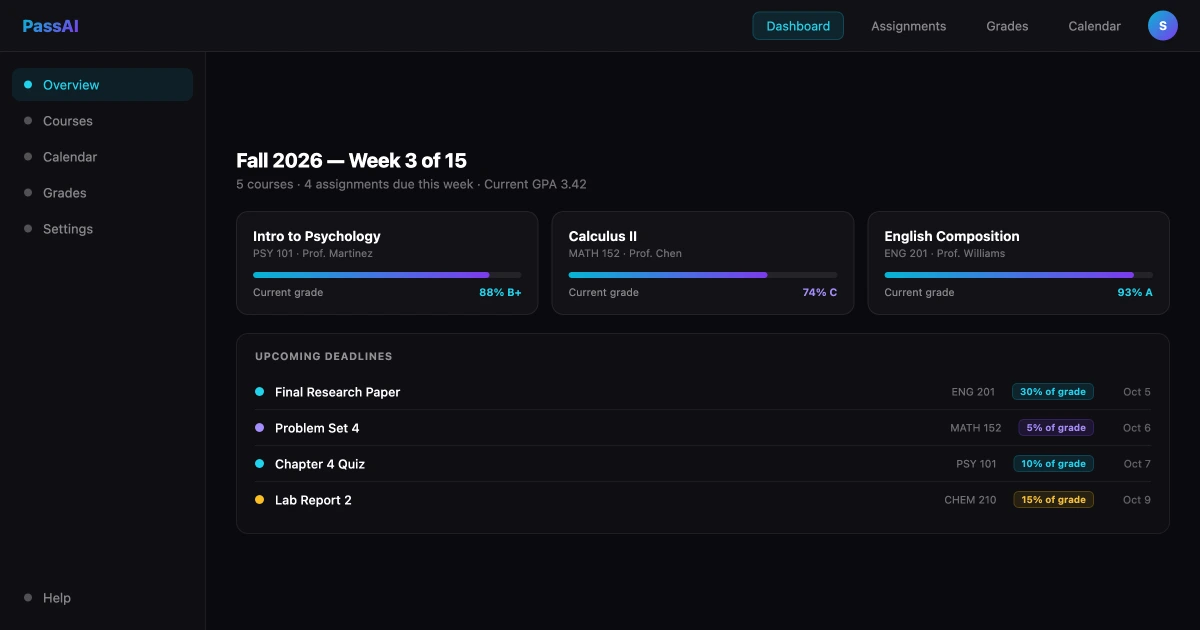Click the cyan dot beside Chapter 4 Quiz

click(x=259, y=464)
